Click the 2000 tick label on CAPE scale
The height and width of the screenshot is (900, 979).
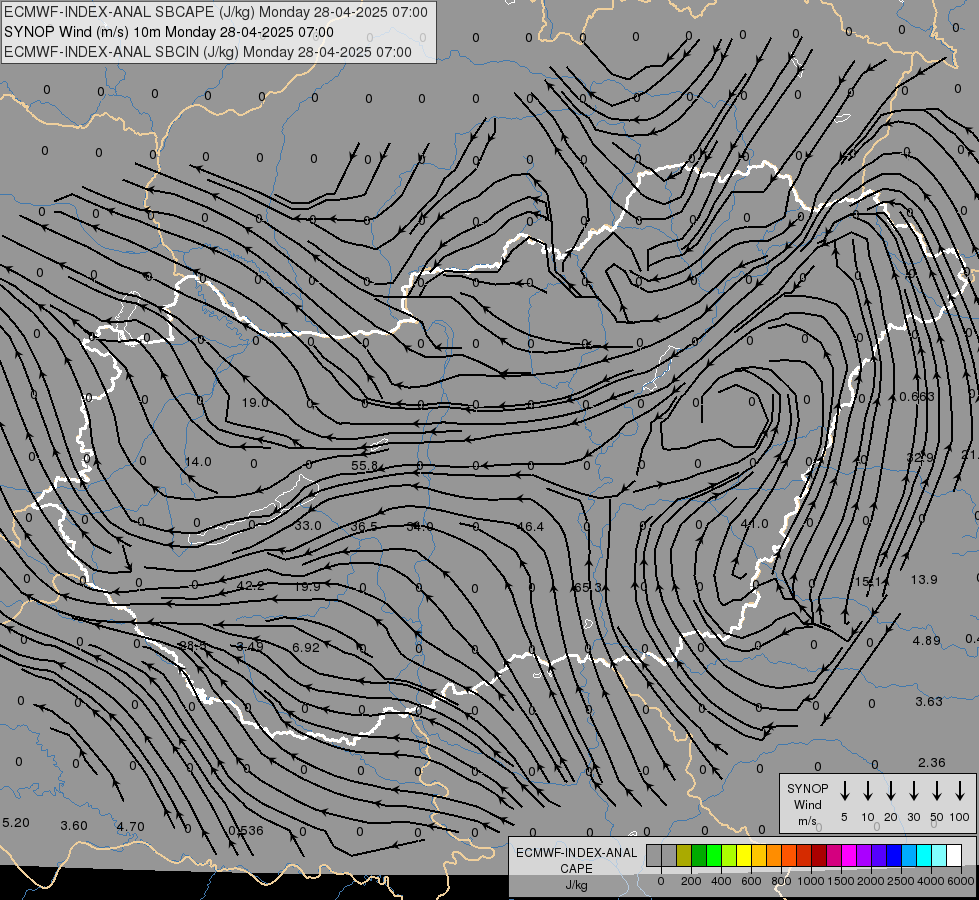870,881
